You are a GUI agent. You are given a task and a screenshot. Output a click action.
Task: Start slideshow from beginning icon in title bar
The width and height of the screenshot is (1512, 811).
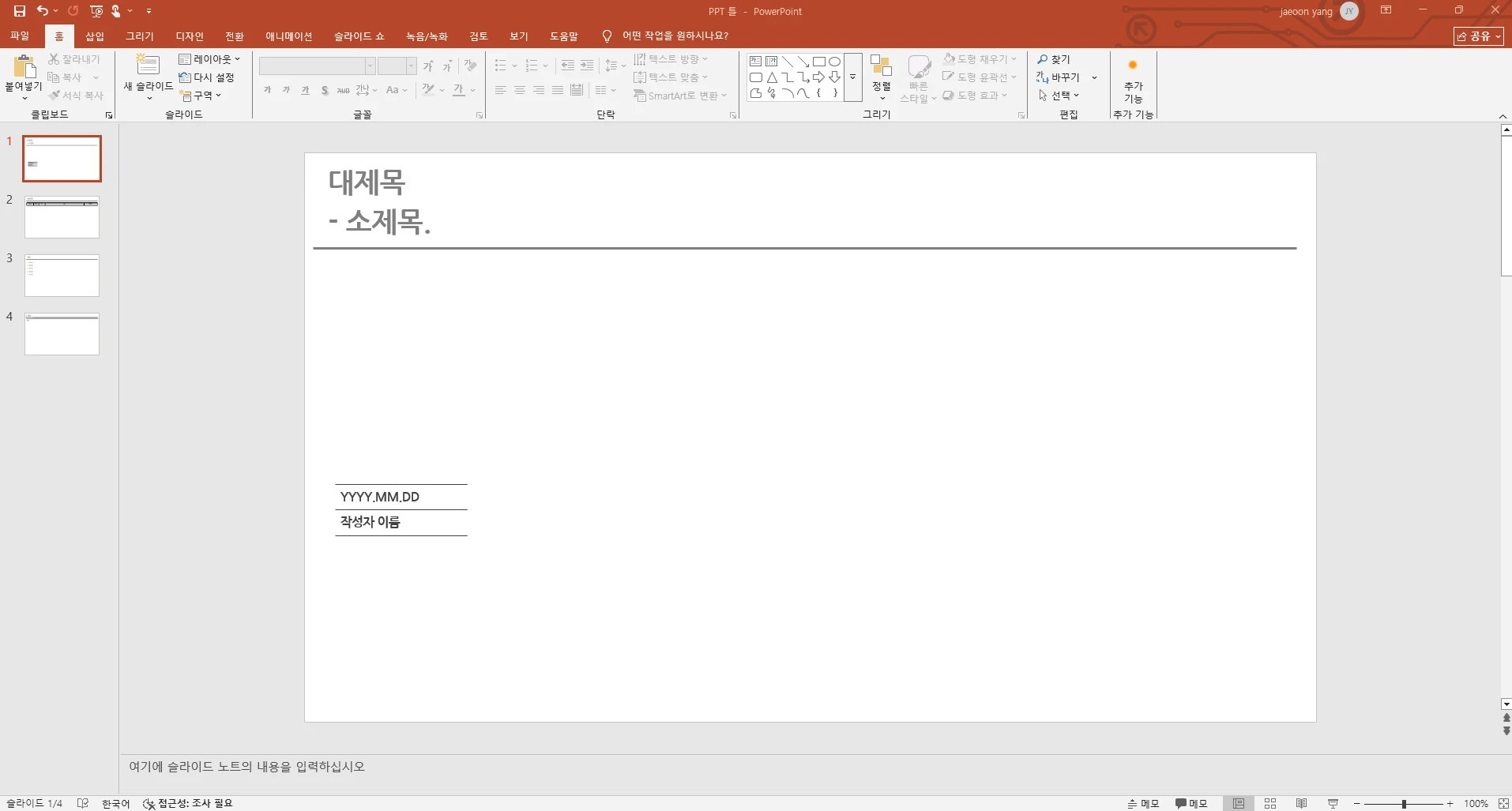pos(96,11)
